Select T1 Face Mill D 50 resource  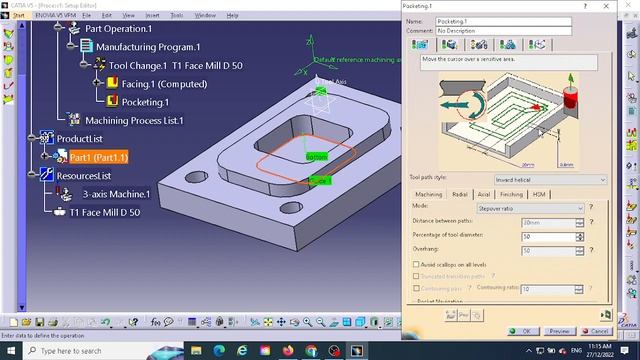pyautogui.click(x=104, y=212)
